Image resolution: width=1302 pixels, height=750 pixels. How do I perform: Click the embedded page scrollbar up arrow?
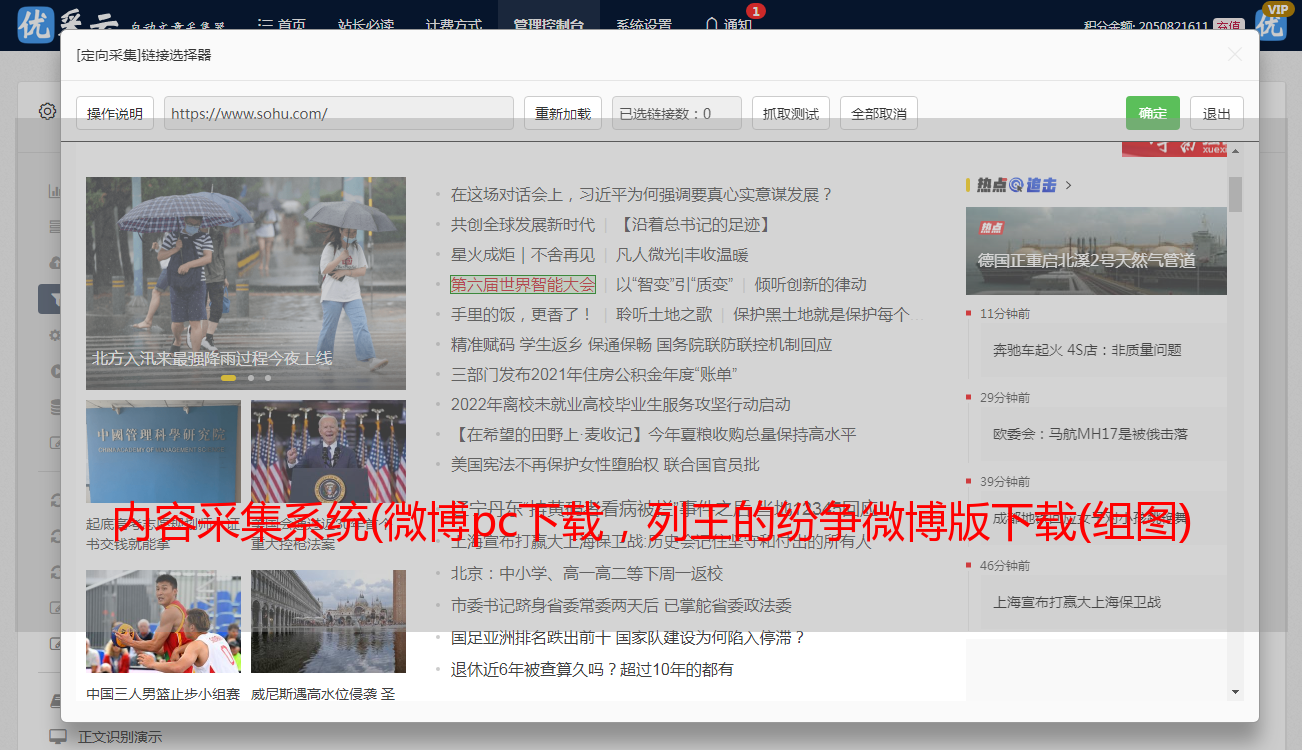pos(1235,150)
